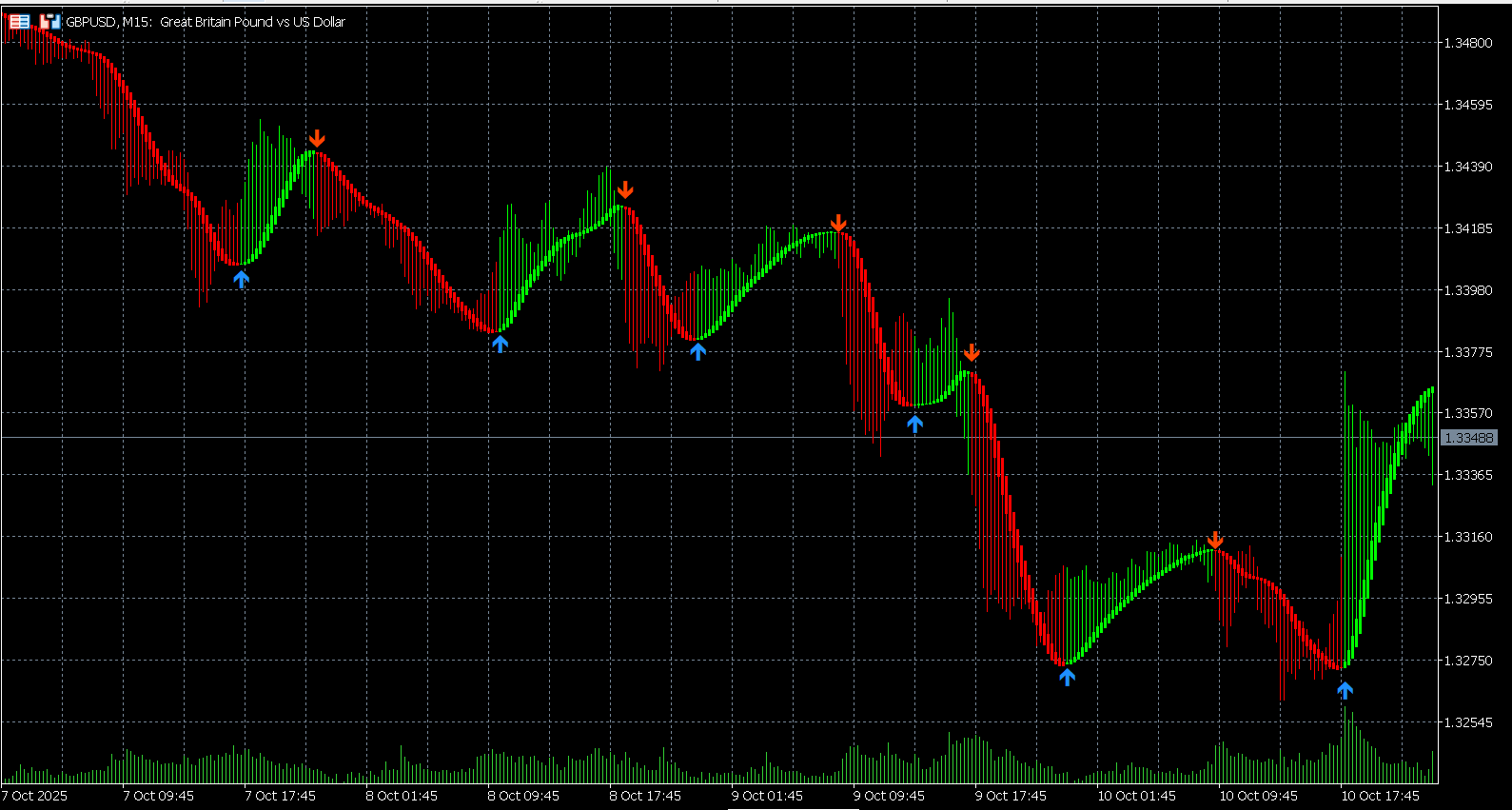Click the 1.34800 price scale label
The width and height of the screenshot is (1512, 810).
point(1468,43)
